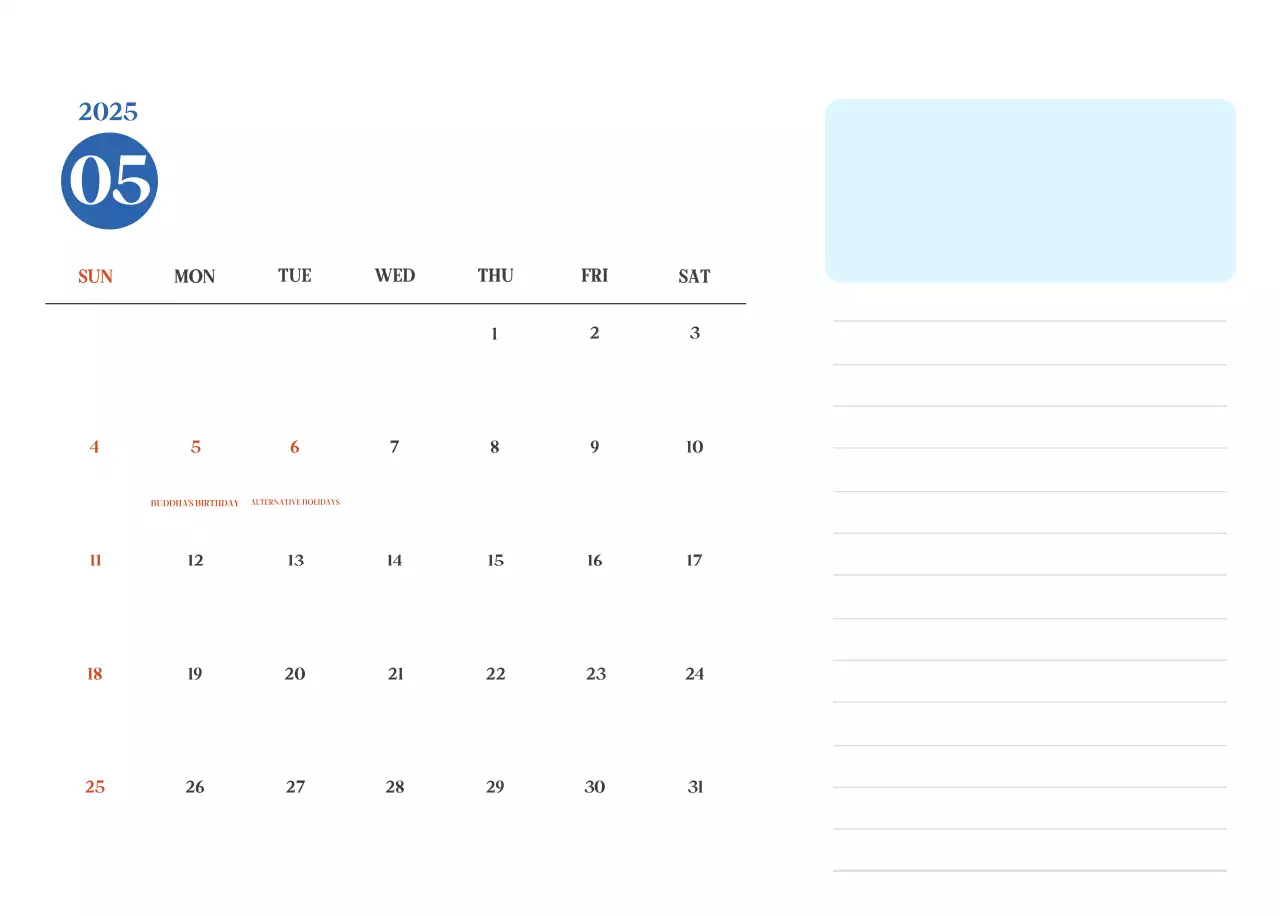1280x916 pixels.
Task: Select Sunday May 4 date
Action: [95, 447]
